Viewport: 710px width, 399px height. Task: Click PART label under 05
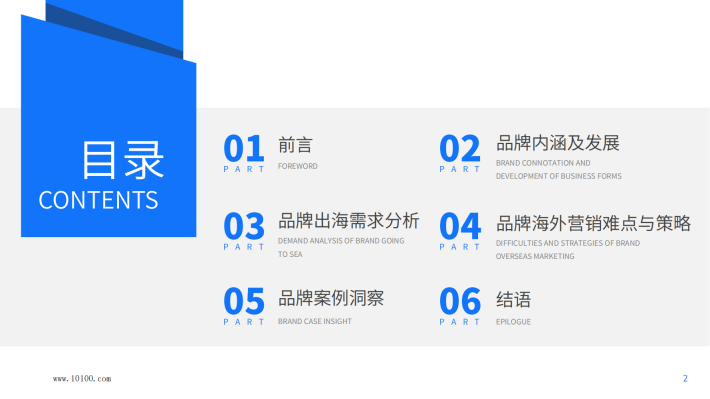coord(244,322)
